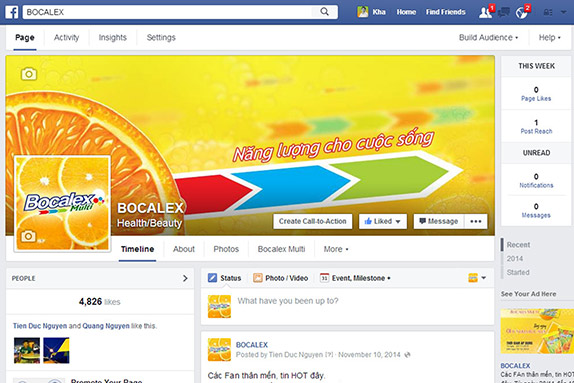Click BOCALEX link under the ad
This screenshot has height=383, width=574.
coord(515,365)
